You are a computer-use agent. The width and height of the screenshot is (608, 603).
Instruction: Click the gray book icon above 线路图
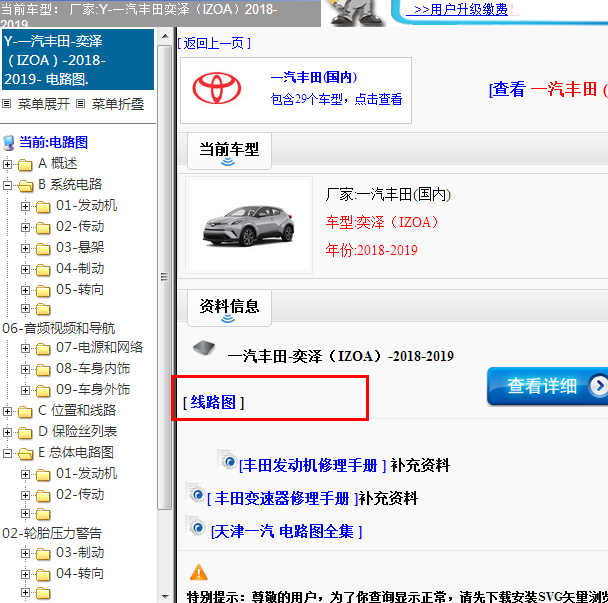tap(204, 348)
